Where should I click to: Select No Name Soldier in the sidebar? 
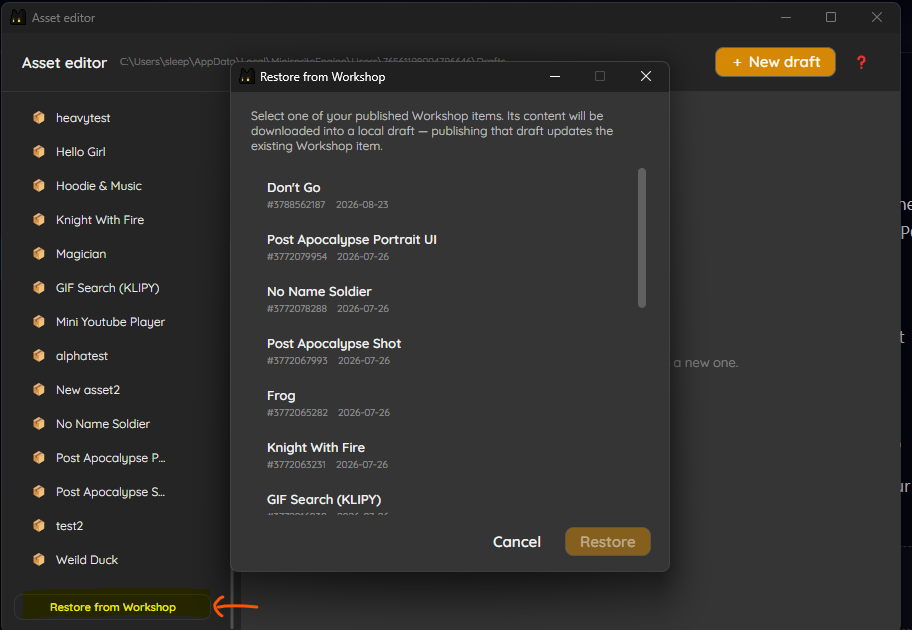click(103, 423)
